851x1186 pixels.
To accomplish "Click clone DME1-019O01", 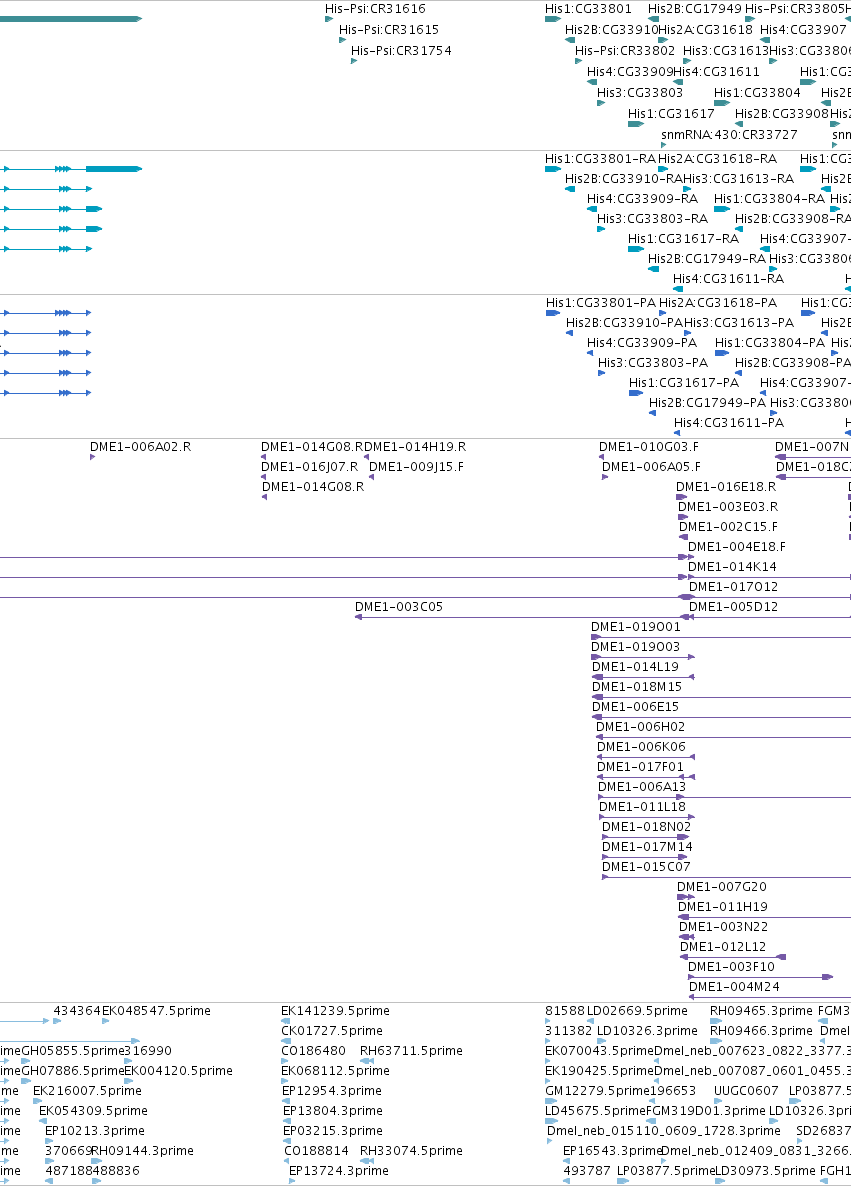I will (x=635, y=627).
